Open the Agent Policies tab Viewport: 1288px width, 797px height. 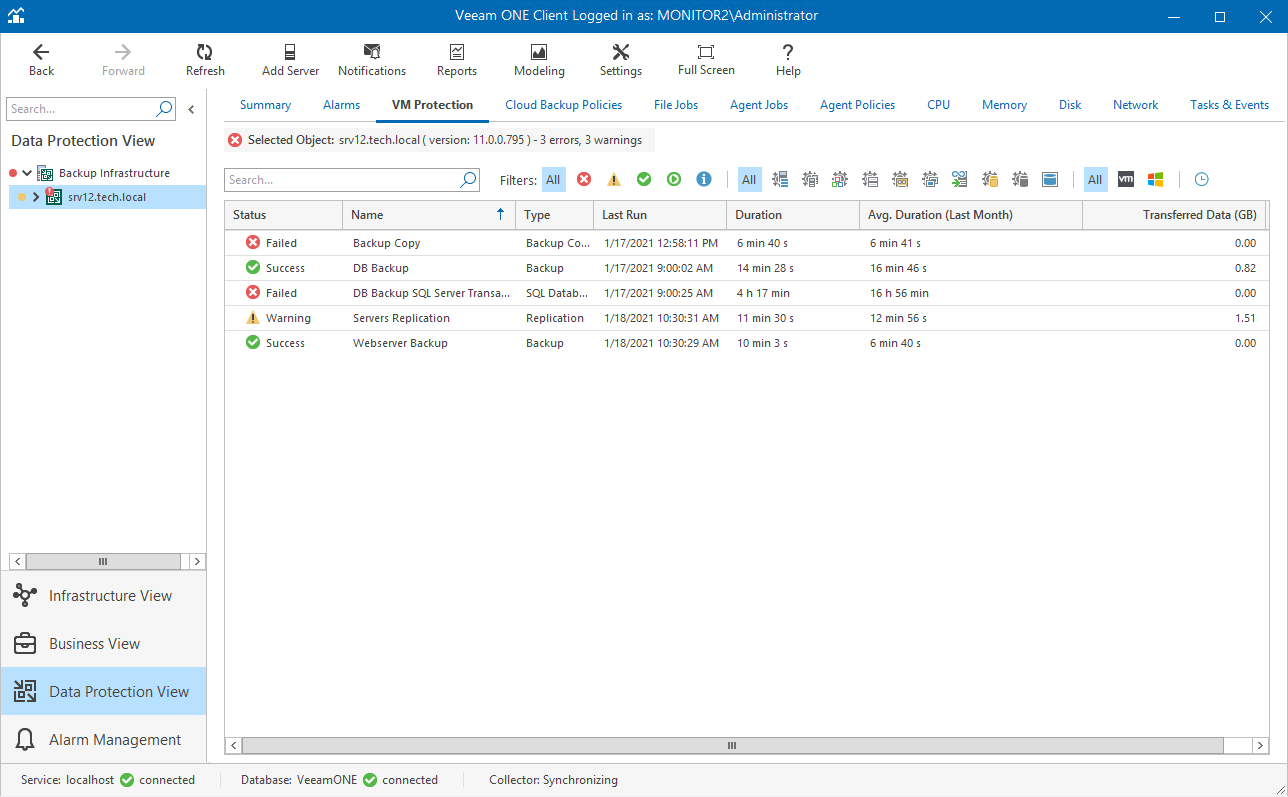(857, 105)
